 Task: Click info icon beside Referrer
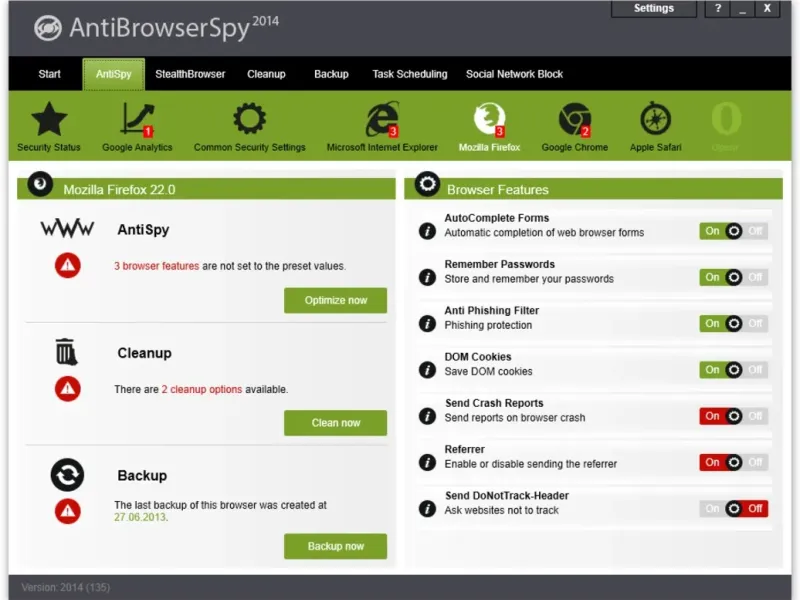(x=427, y=462)
